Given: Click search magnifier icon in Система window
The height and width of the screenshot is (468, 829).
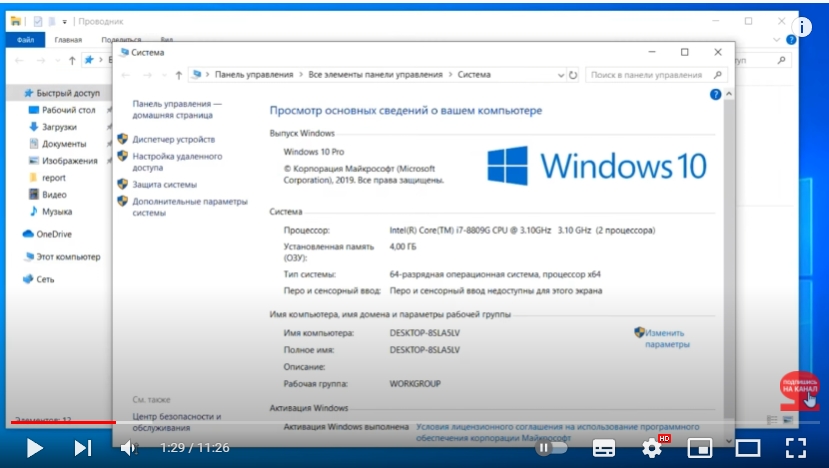Looking at the screenshot, I should coord(717,75).
